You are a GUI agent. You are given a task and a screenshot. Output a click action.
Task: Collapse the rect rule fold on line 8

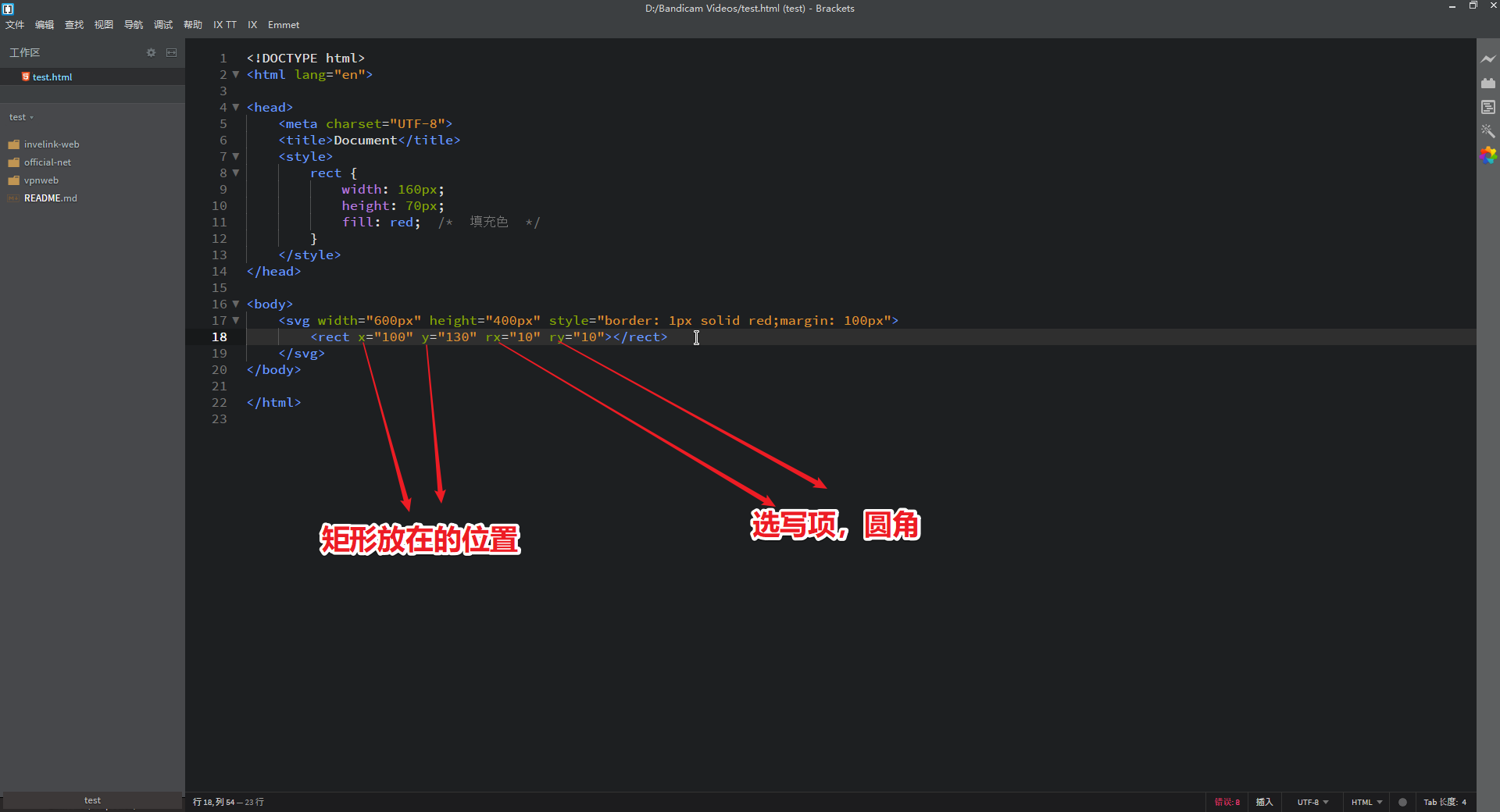coord(236,173)
